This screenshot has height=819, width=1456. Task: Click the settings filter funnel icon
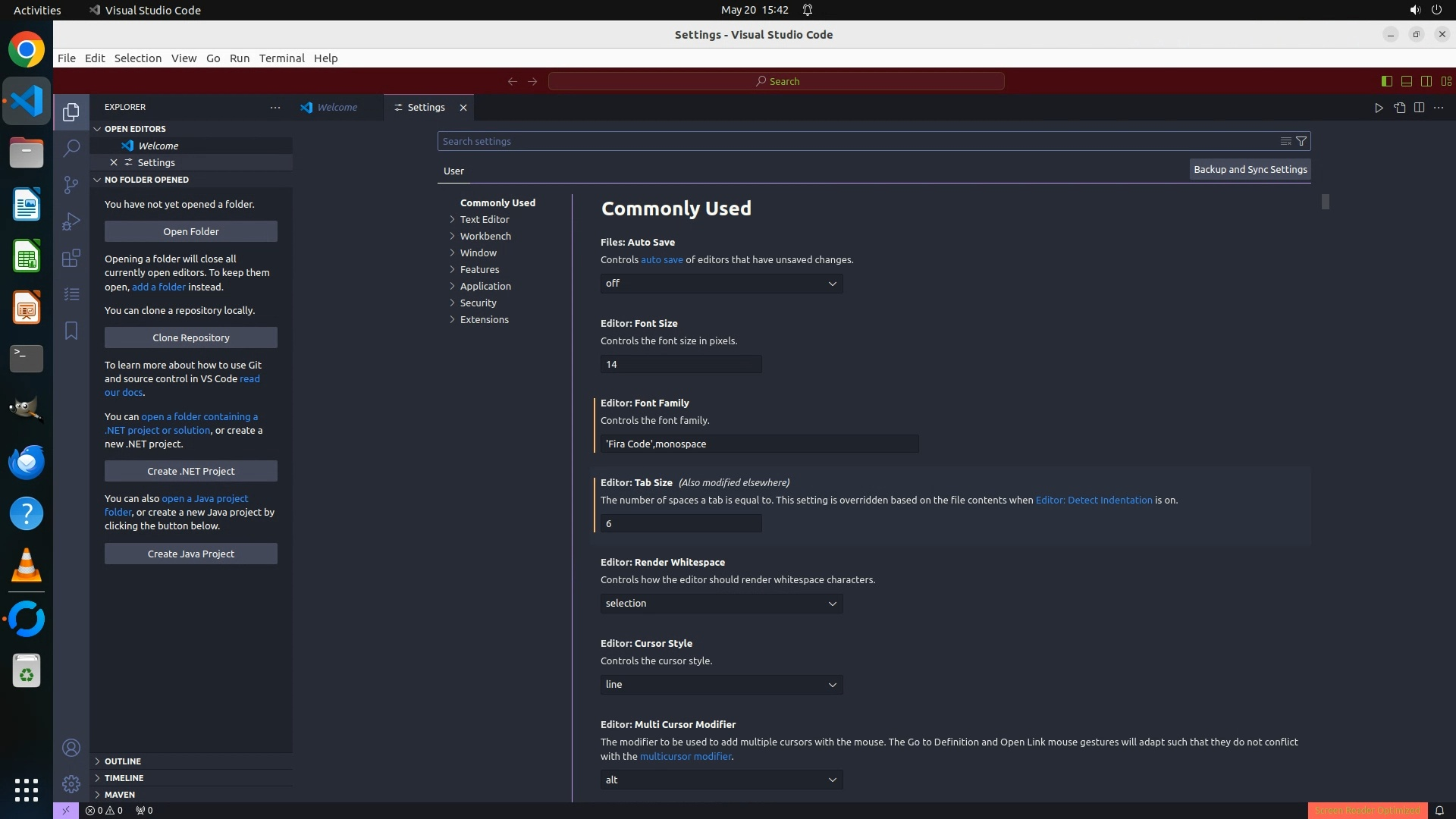1301,141
